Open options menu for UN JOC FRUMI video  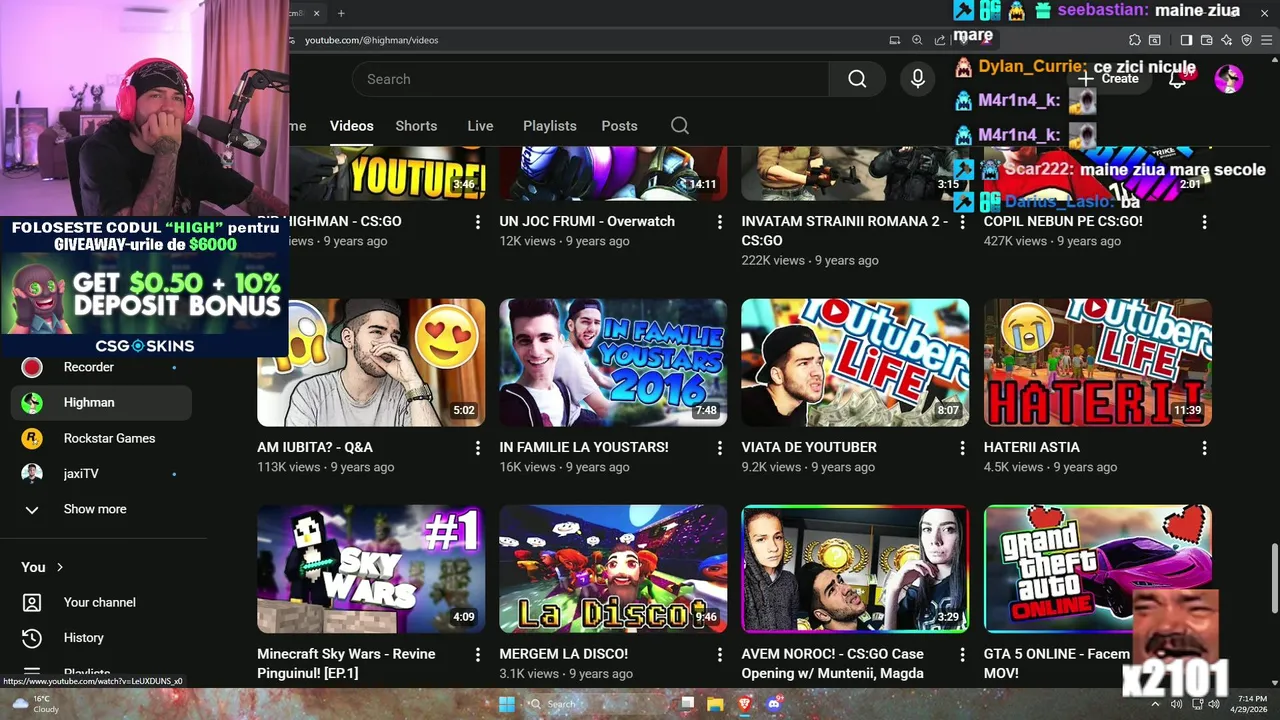[720, 222]
